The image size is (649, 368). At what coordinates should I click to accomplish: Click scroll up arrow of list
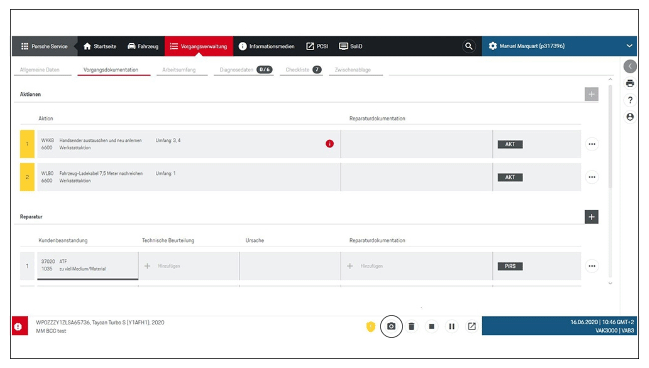(610, 79)
